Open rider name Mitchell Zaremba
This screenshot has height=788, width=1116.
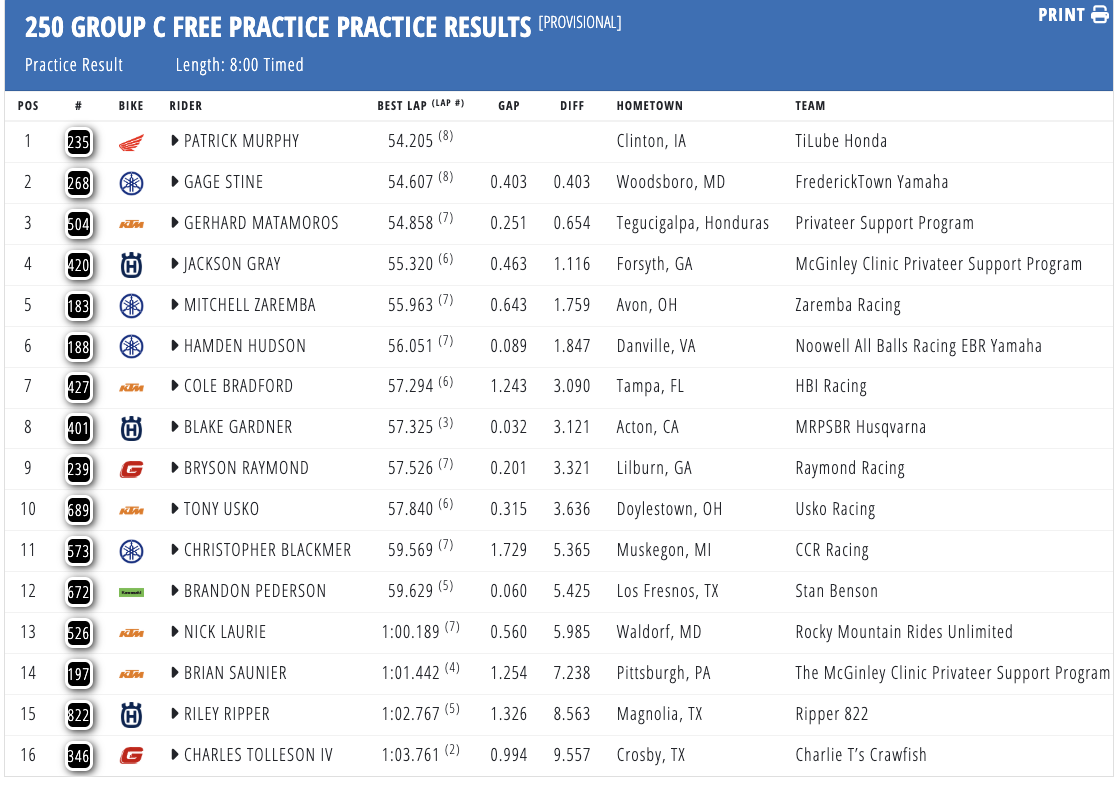249,305
